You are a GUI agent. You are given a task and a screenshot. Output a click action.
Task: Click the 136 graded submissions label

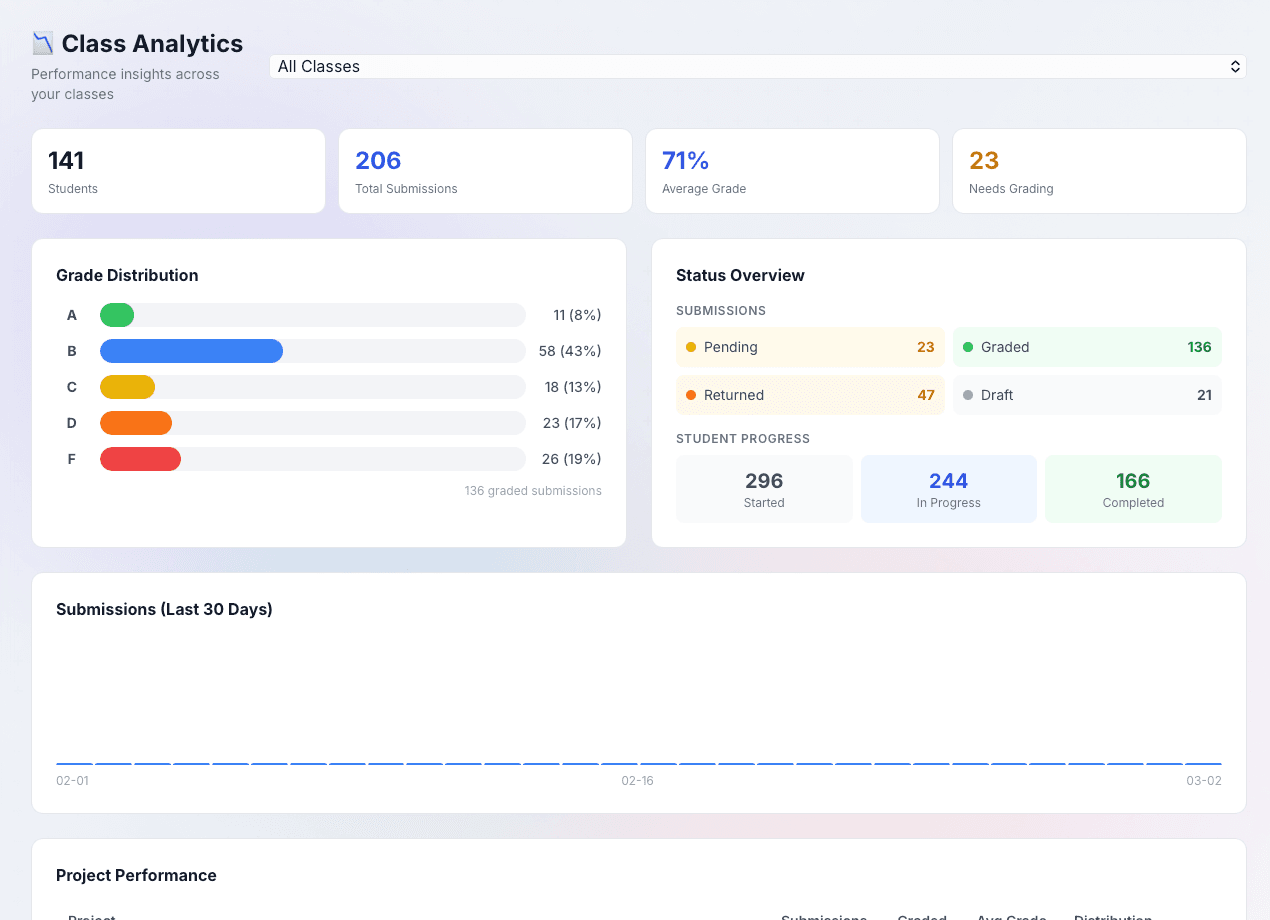tap(533, 490)
